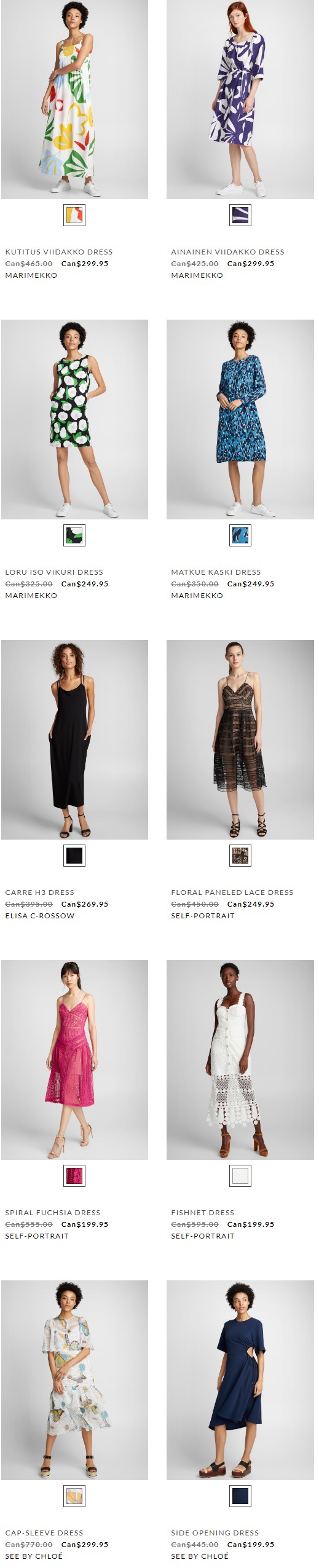Select the black Carre H3 swatch
Viewport: 319px width, 1568px height.
(74, 856)
